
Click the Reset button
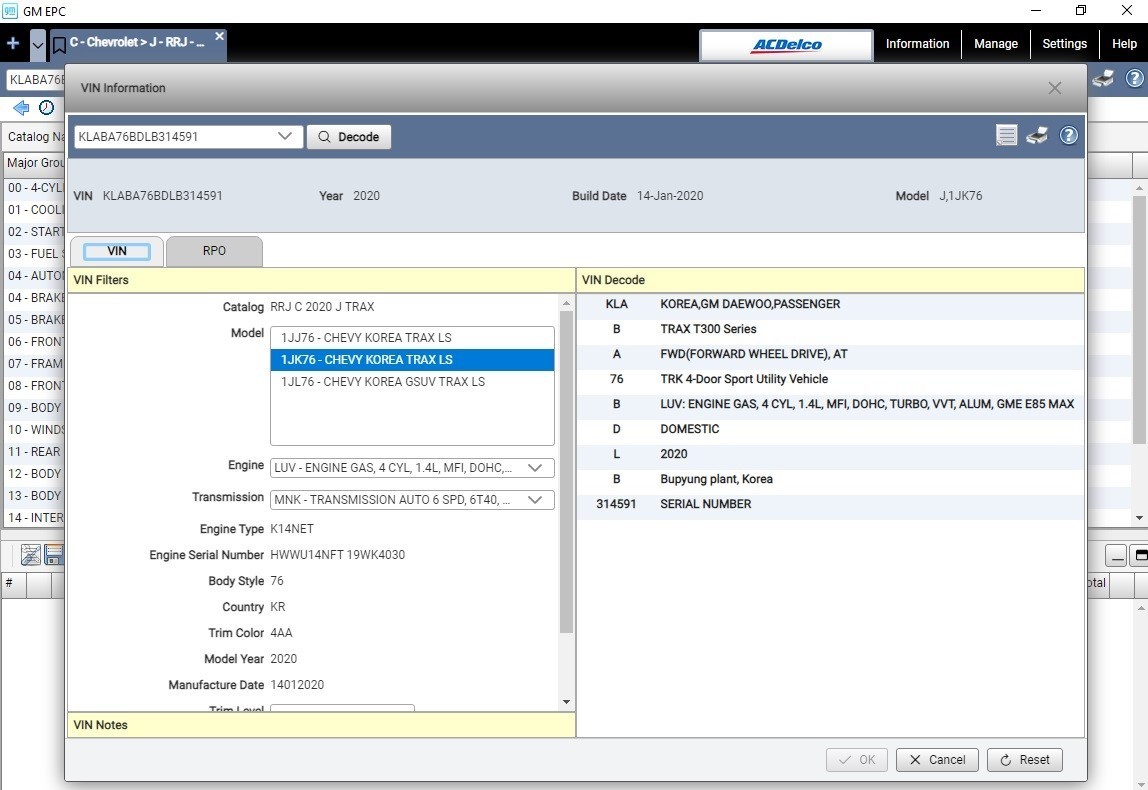point(1024,760)
